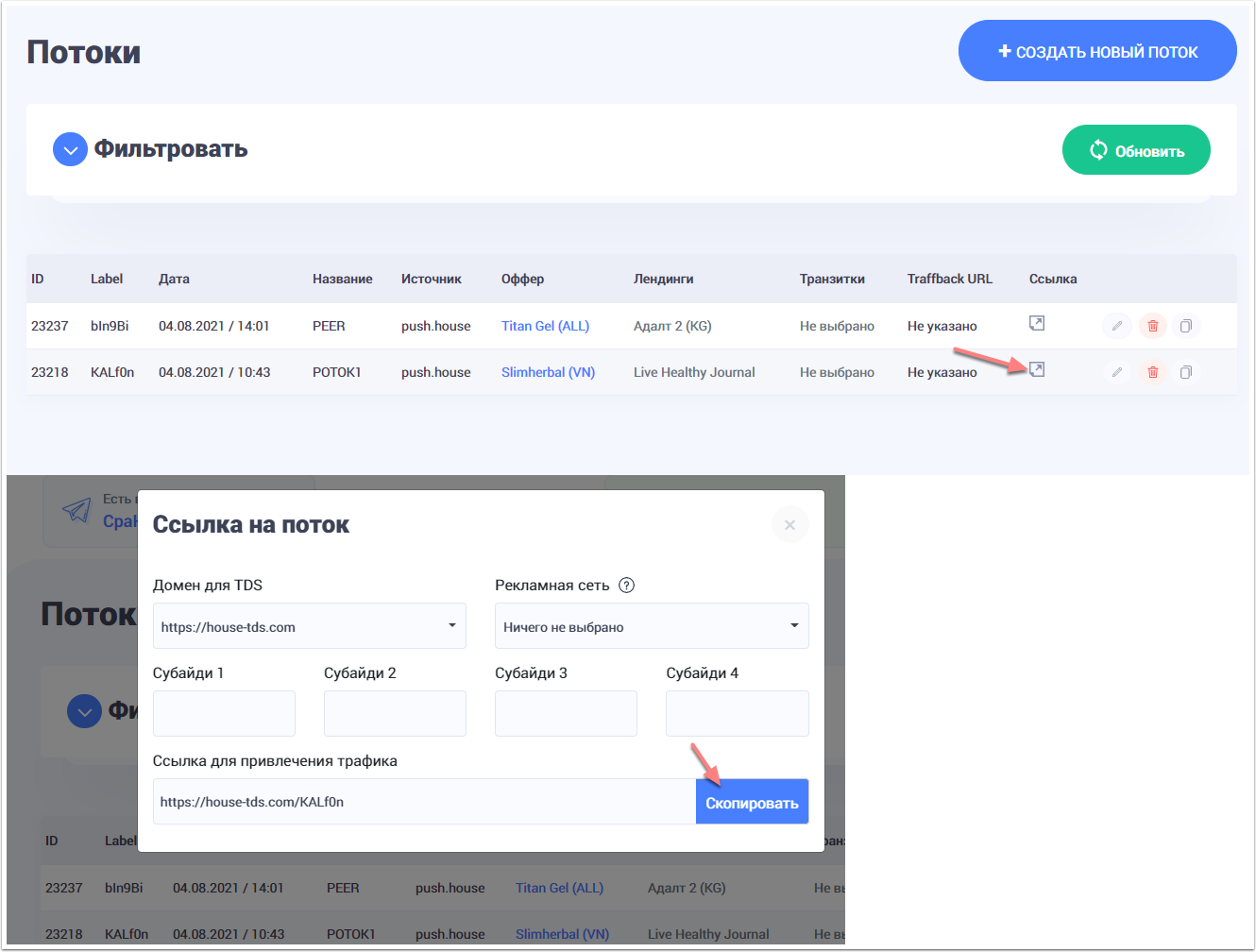
Task: Open the Slimherbal (VN) offer link
Action: 548,372
